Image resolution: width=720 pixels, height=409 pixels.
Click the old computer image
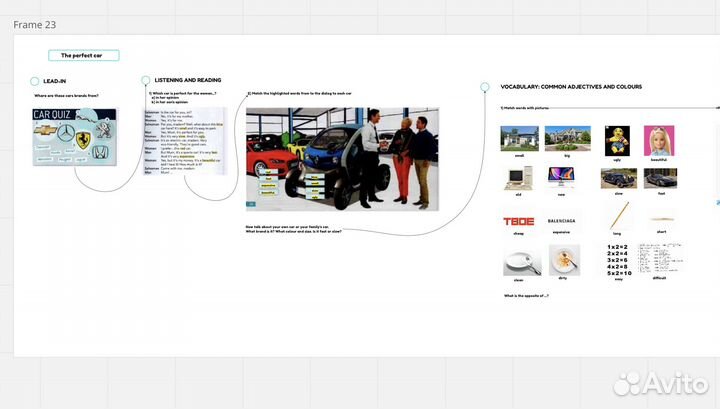[519, 178]
